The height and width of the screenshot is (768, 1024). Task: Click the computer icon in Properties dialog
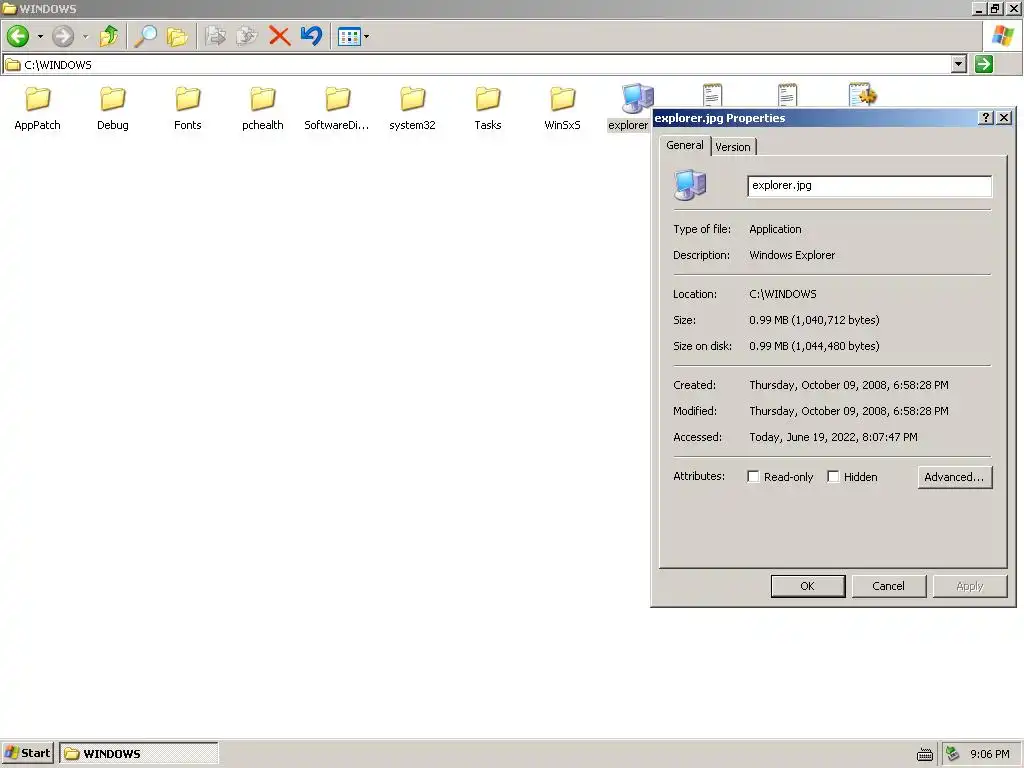coord(690,185)
